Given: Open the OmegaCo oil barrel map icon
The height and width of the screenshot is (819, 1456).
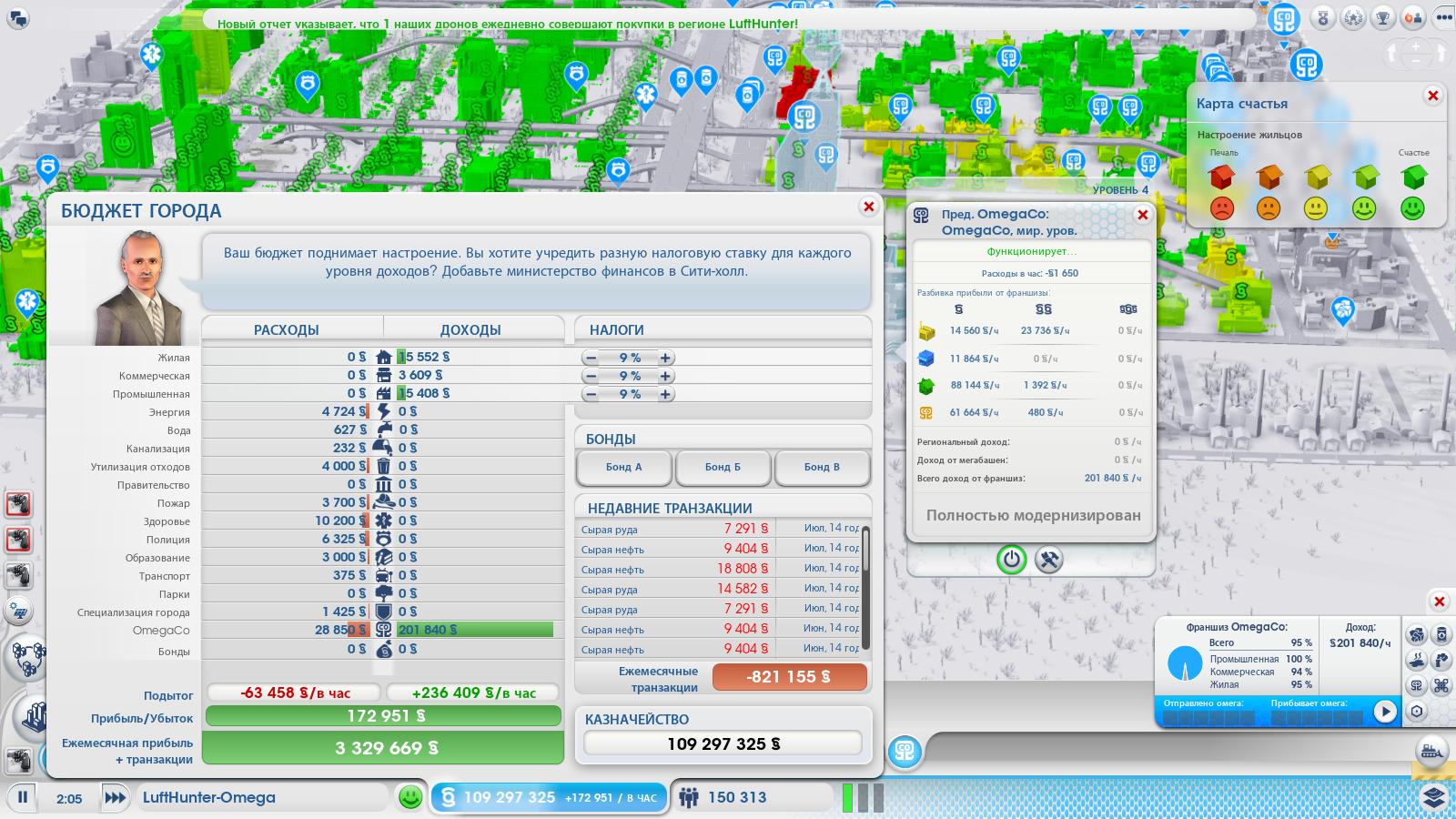Looking at the screenshot, I should [1442, 634].
